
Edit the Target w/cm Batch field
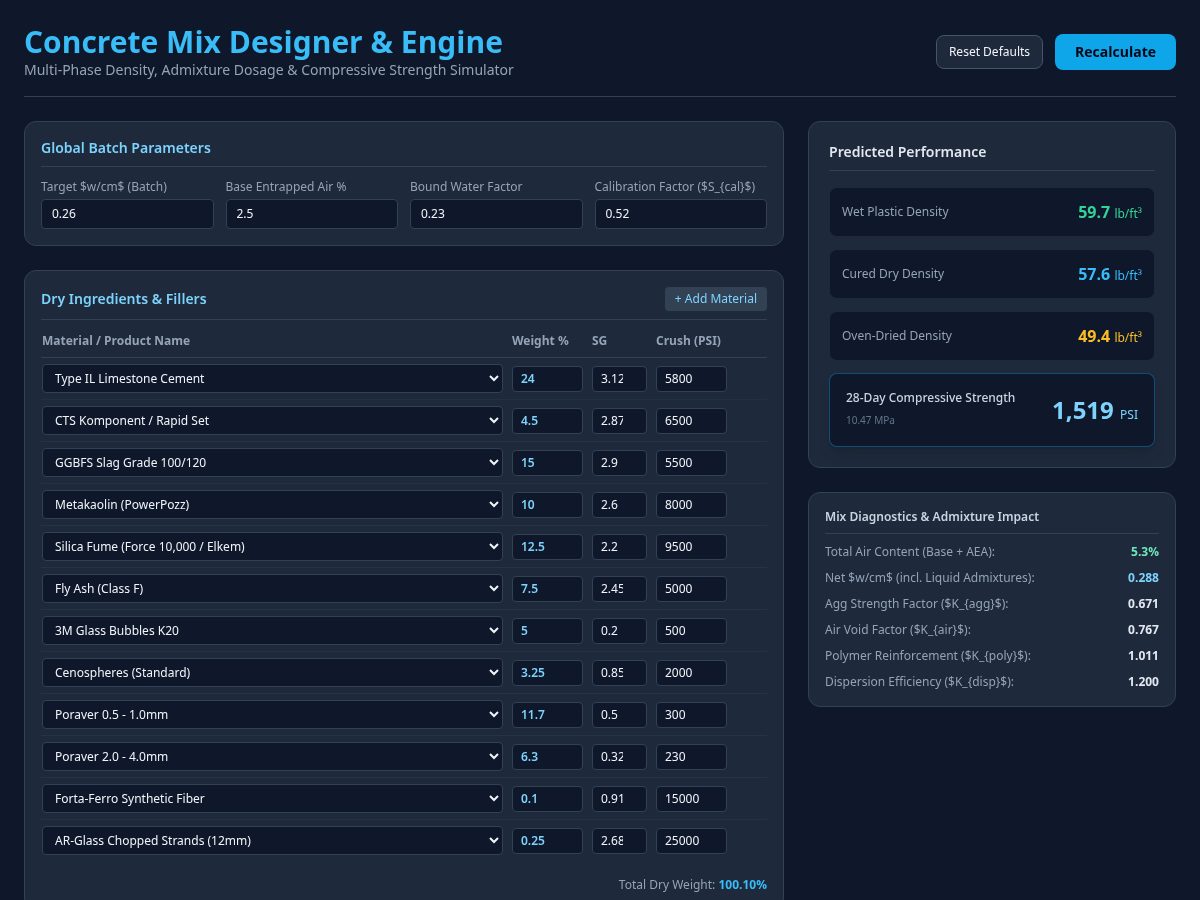127,214
